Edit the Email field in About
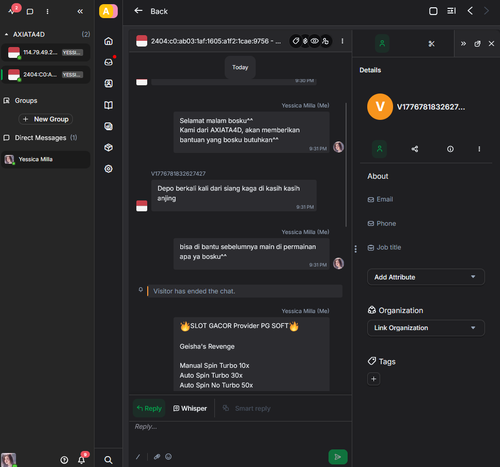500x467 pixels. click(380, 199)
